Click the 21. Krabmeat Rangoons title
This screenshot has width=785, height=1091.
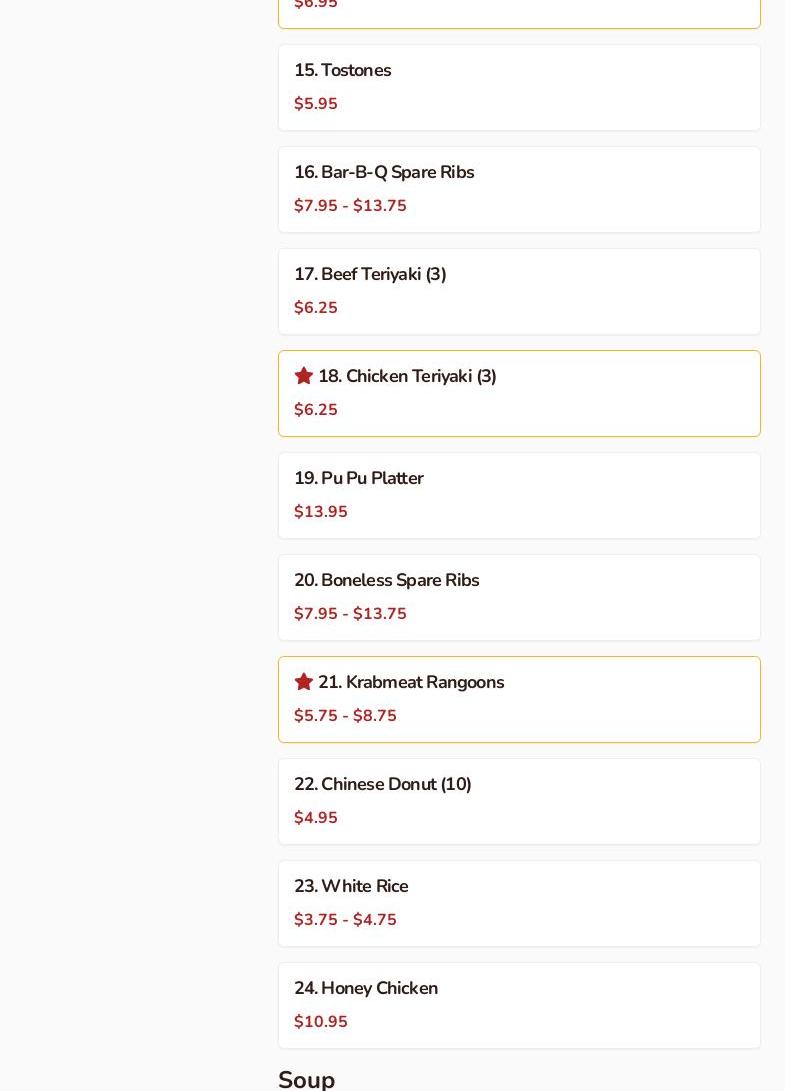(x=411, y=683)
